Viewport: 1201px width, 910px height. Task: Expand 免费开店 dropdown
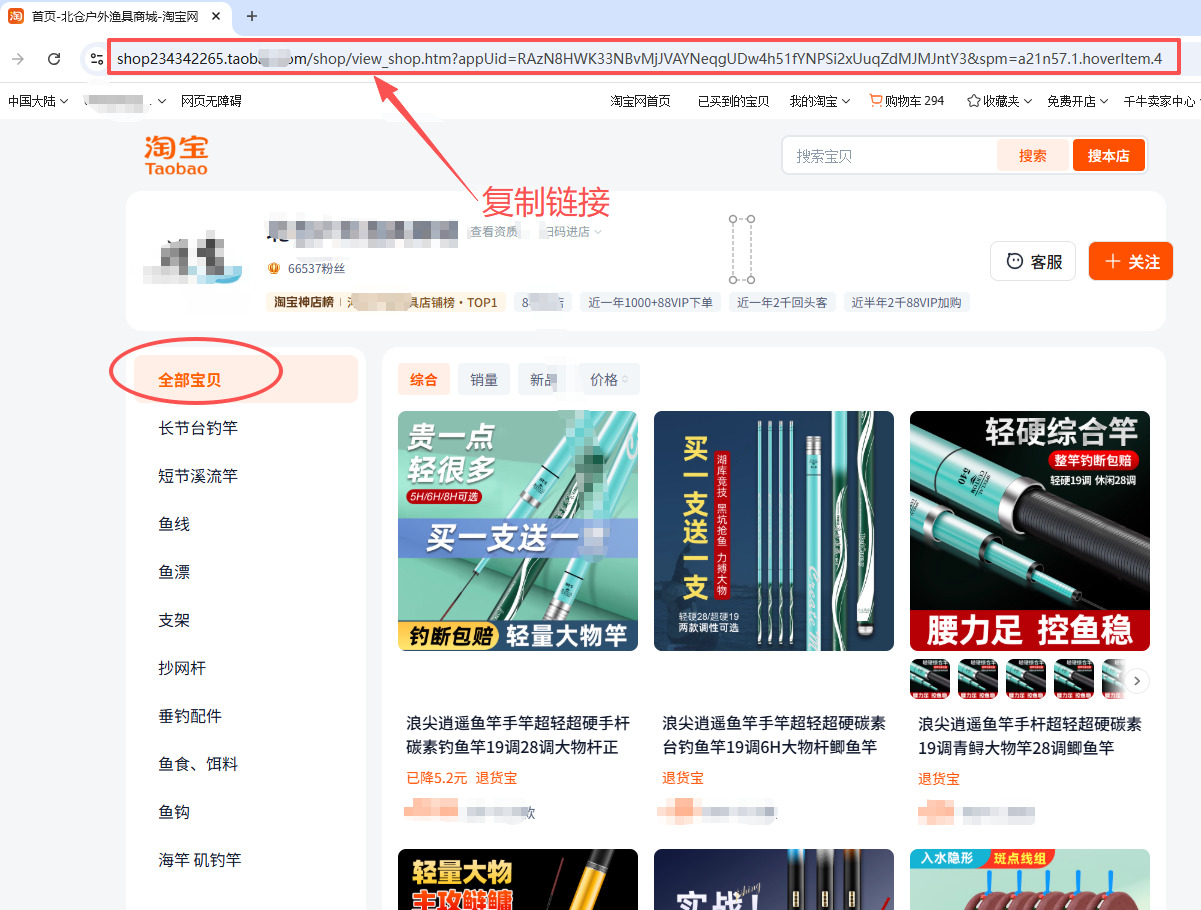point(1077,101)
